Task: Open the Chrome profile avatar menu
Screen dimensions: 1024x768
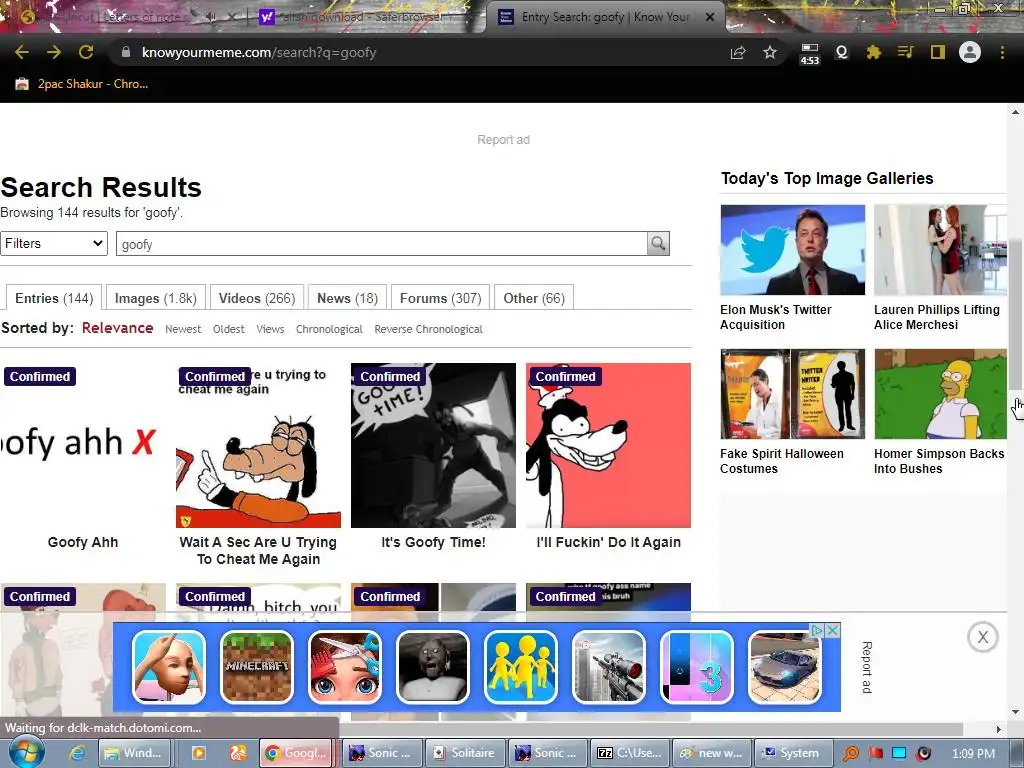Action: [x=970, y=52]
